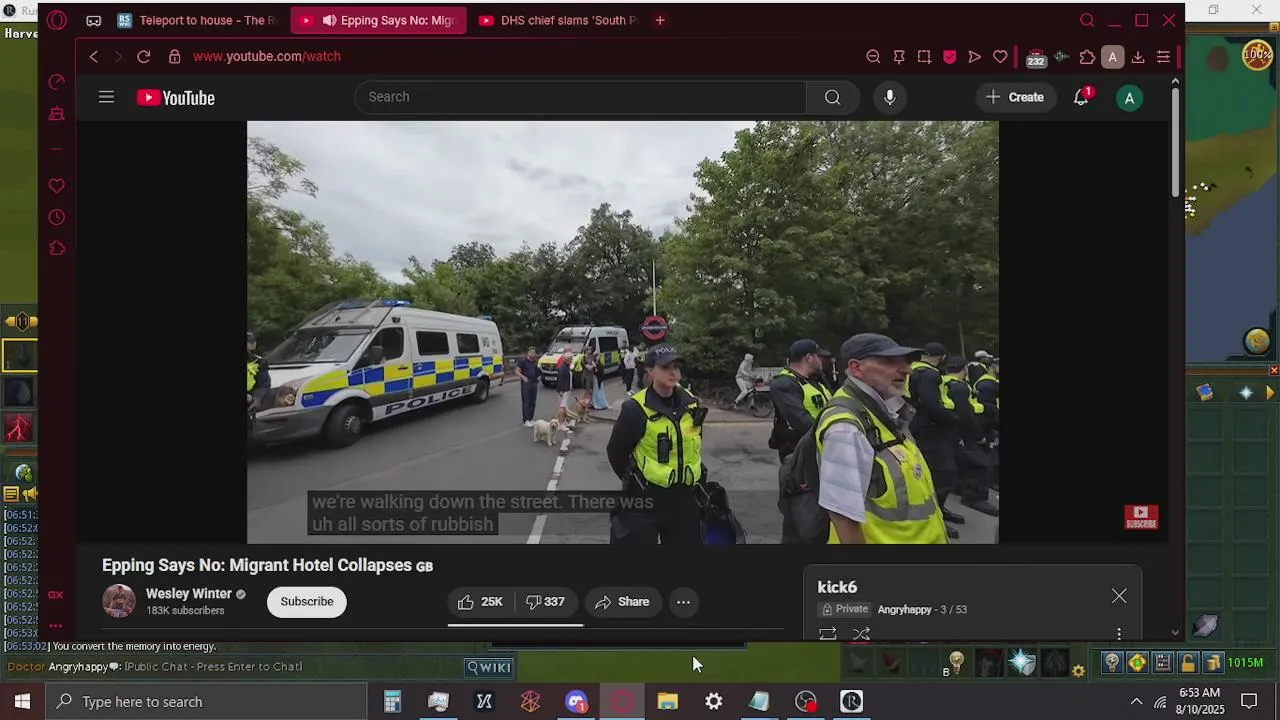The height and width of the screenshot is (720, 1280).
Task: Open Opera GX menu logo
Action: pos(57,20)
